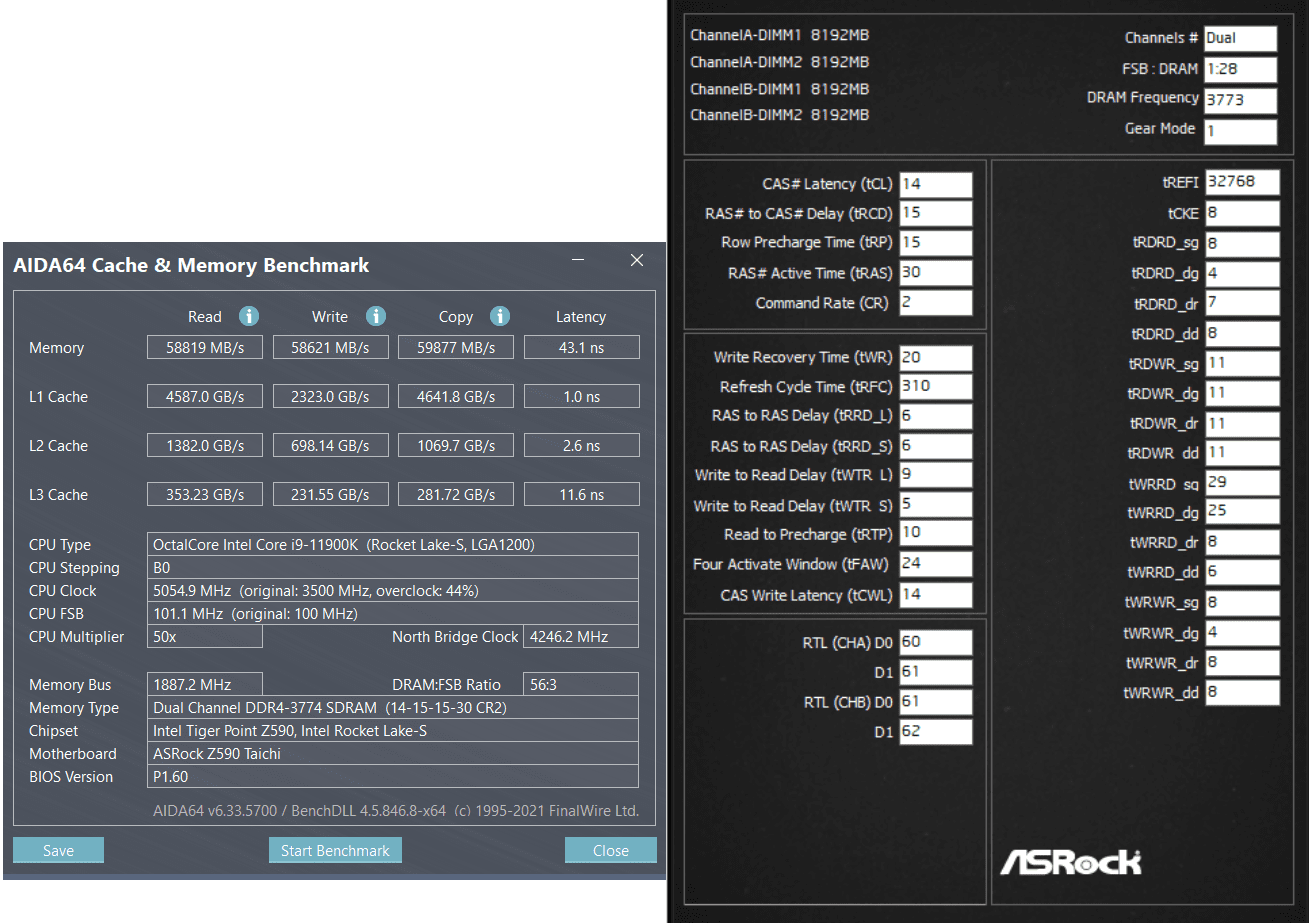Viewport: 1309px width, 923px height.
Task: Select the Memory Read value 58819 MB/s
Action: click(205, 347)
